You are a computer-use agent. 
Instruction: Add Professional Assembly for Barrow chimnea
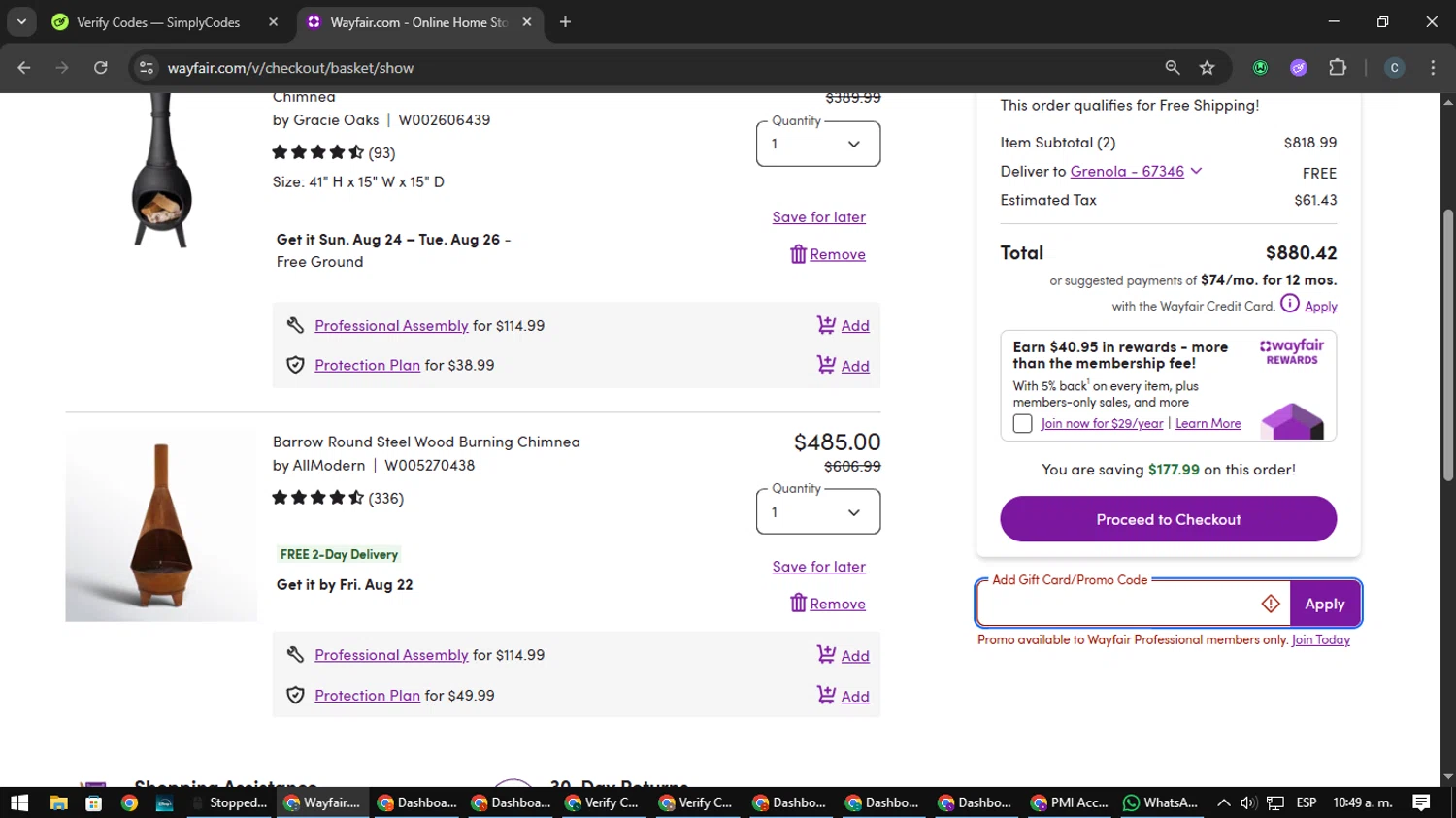coord(843,656)
